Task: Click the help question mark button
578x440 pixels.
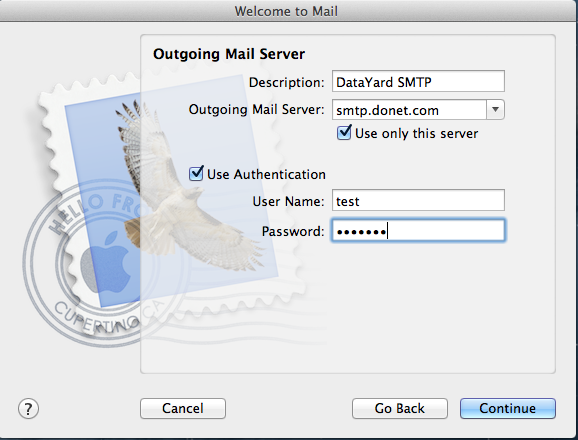Action: (x=28, y=409)
